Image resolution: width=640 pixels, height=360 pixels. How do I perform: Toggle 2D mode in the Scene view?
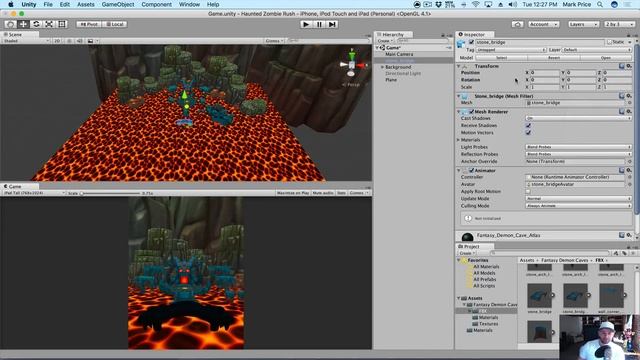[57, 41]
